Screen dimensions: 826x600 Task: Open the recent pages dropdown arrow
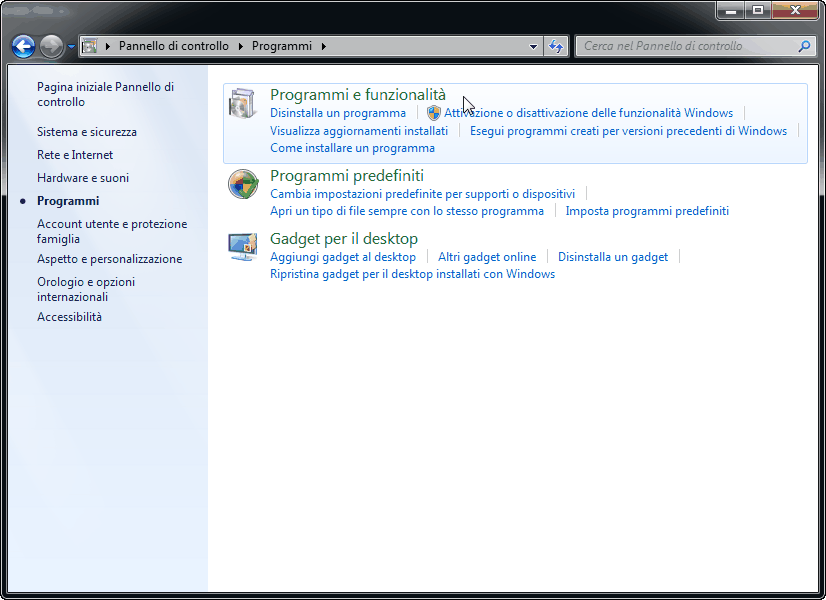(72, 46)
